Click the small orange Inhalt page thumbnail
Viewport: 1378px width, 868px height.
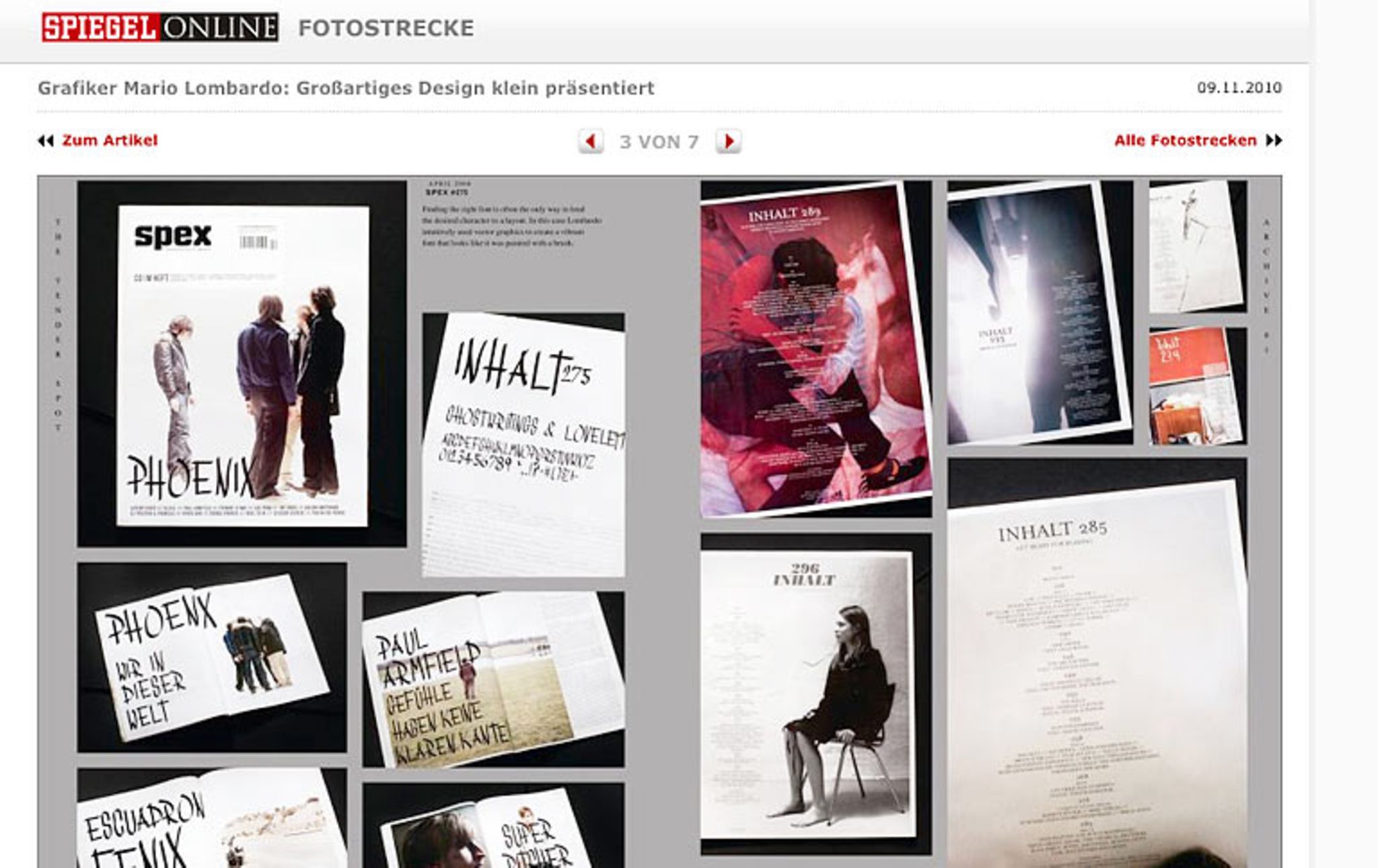tap(1197, 386)
